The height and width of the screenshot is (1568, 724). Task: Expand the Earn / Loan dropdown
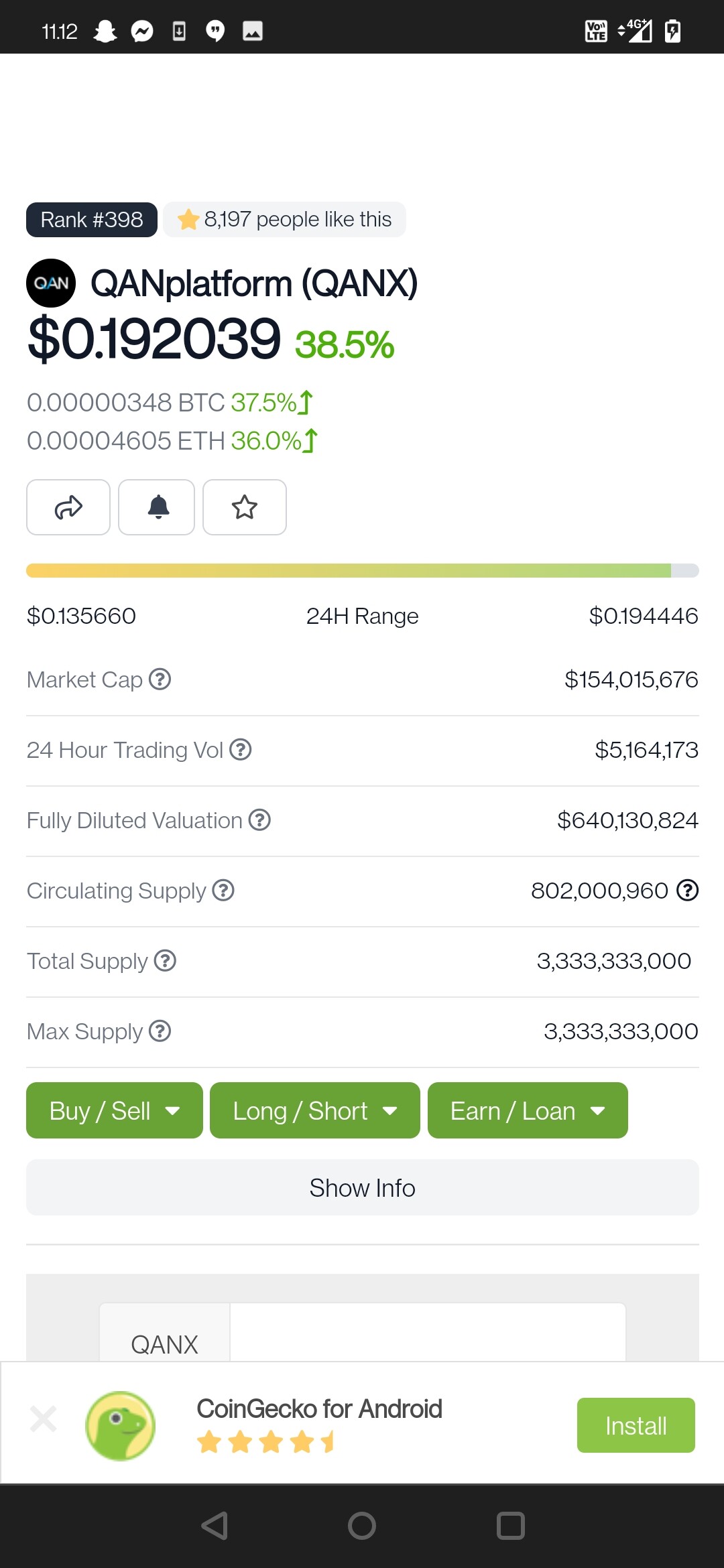pyautogui.click(x=528, y=1110)
